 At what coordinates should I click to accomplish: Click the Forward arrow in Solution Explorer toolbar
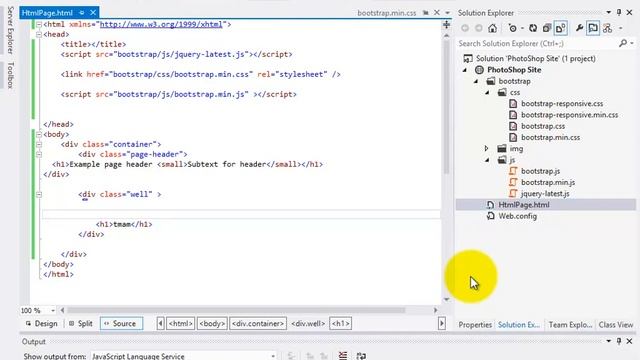coord(478,28)
